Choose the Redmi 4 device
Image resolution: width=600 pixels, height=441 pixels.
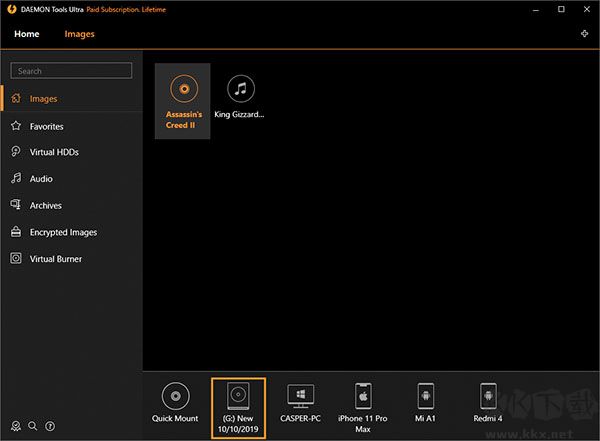(x=488, y=397)
